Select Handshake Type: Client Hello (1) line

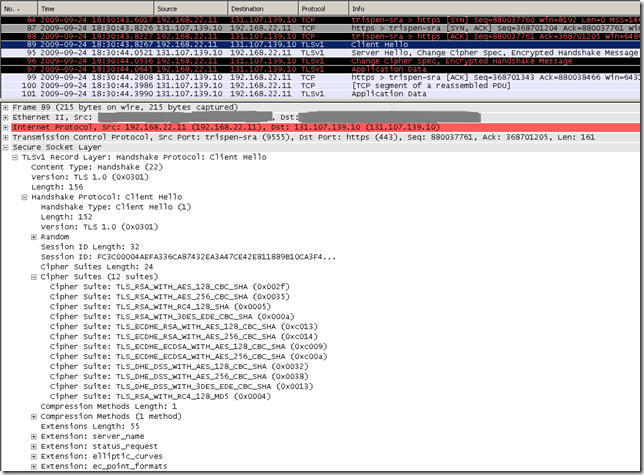[116, 207]
